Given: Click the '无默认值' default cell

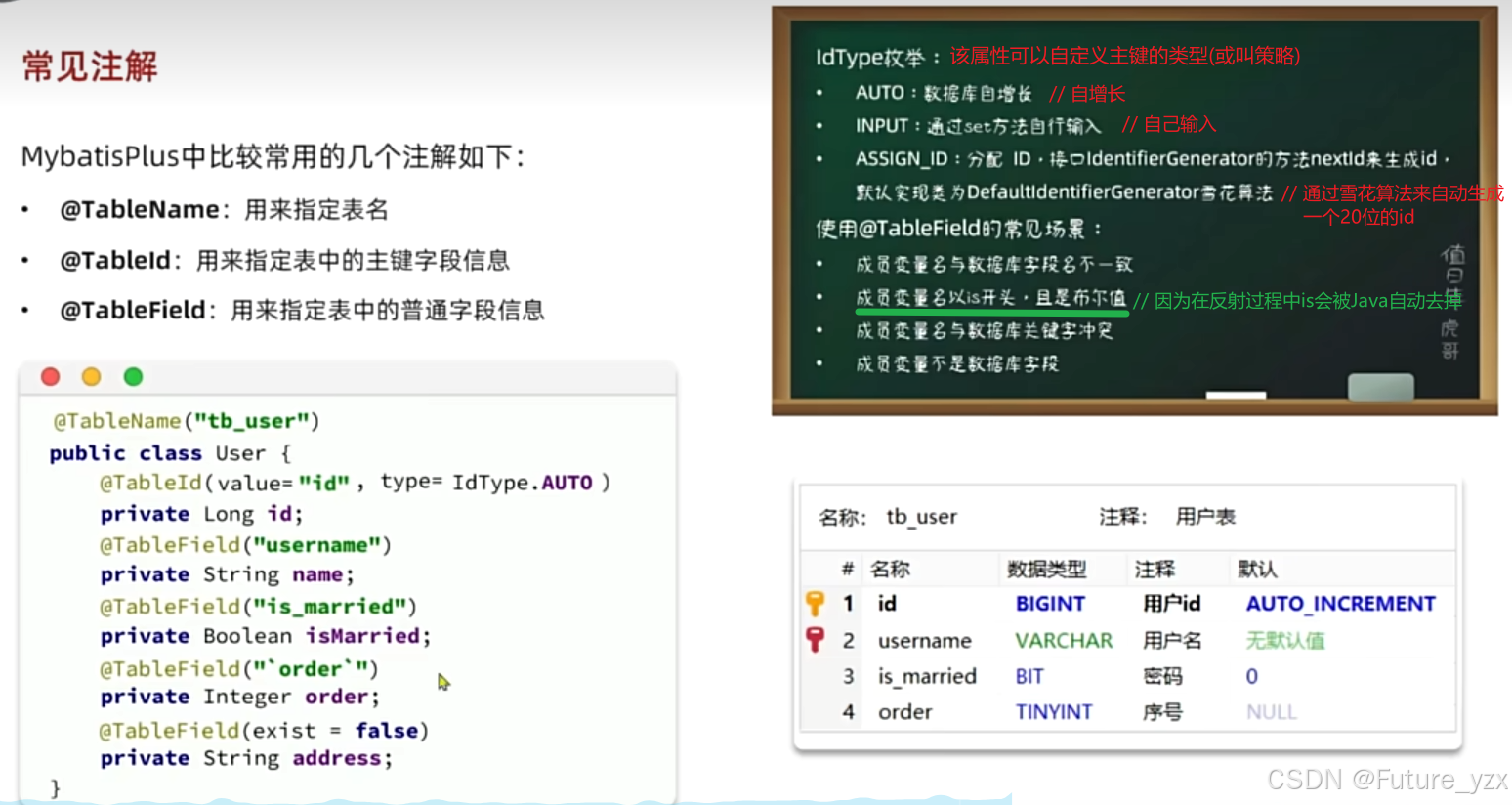Looking at the screenshot, I should pyautogui.click(x=1285, y=641).
